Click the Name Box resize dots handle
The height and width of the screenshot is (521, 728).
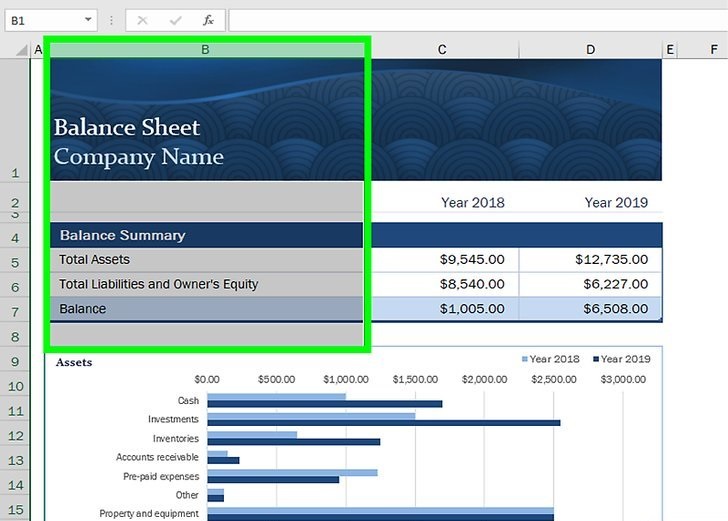111,20
